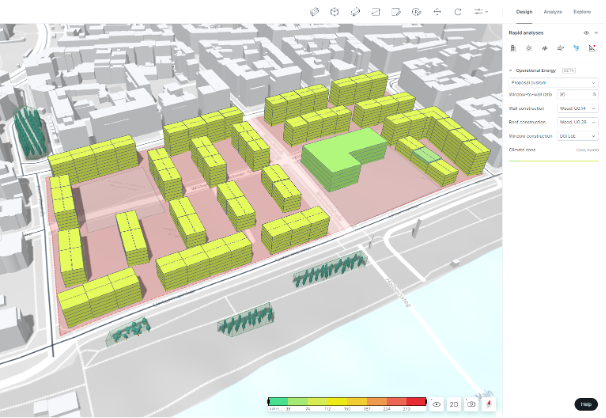Click the compass north arrow icon

coord(489,404)
